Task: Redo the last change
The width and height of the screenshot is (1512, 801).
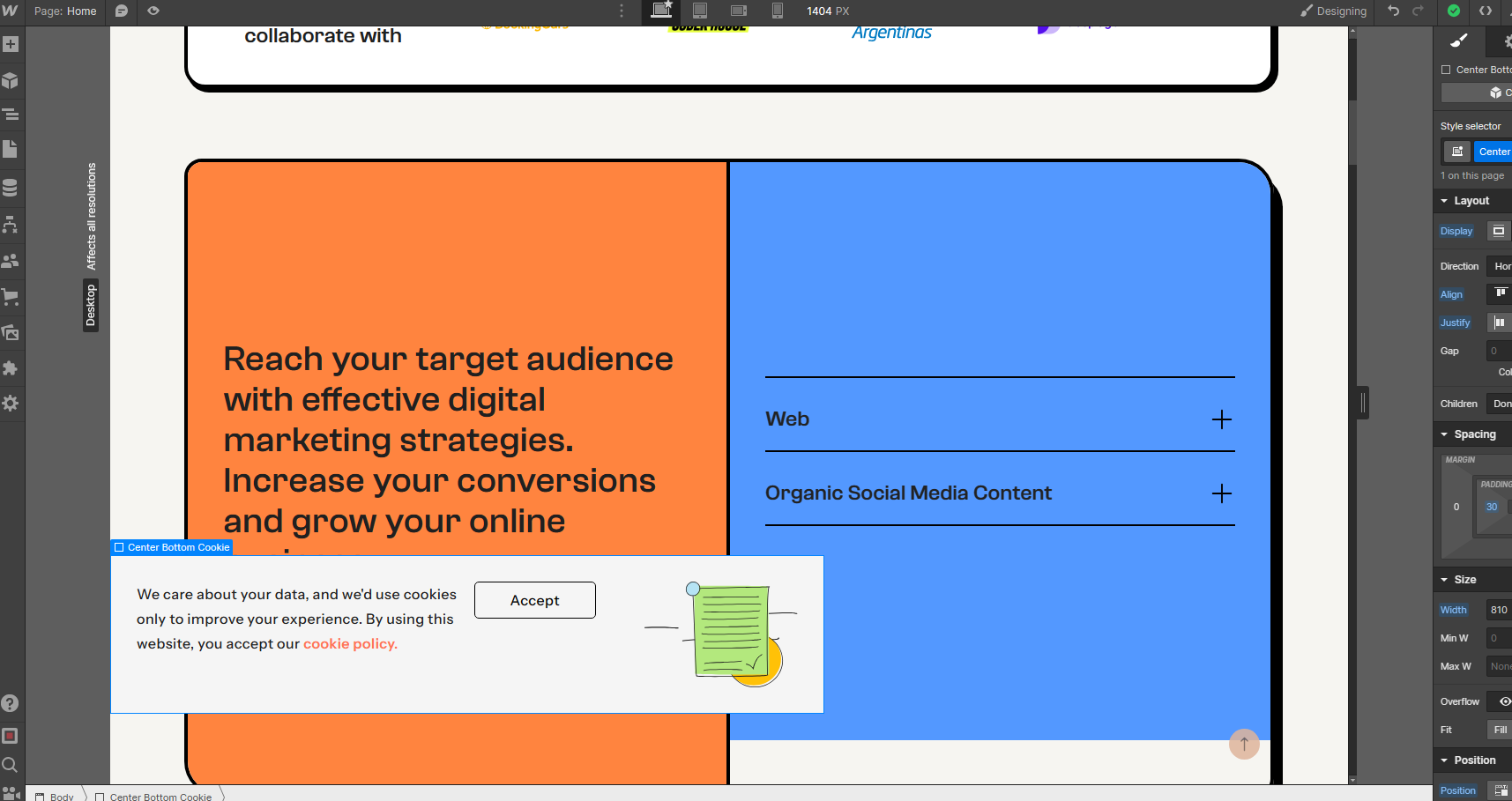Action: tap(1419, 11)
